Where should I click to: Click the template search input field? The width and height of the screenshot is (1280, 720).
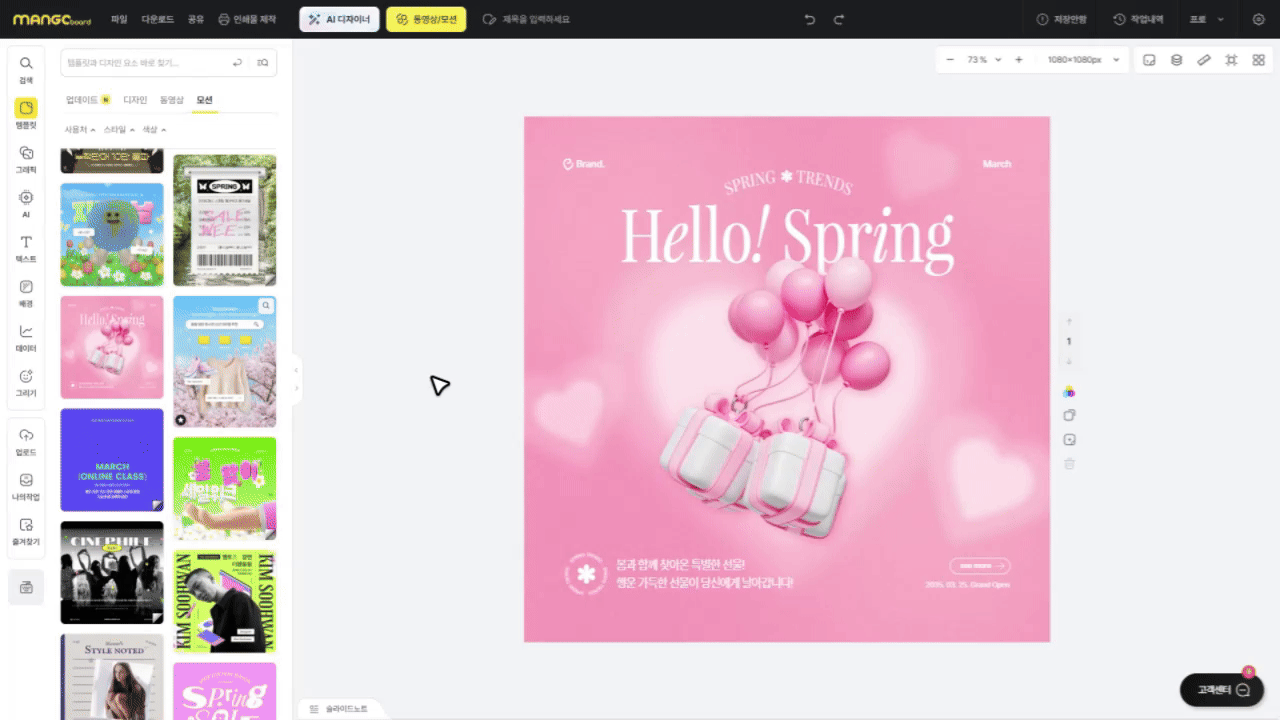(145, 63)
